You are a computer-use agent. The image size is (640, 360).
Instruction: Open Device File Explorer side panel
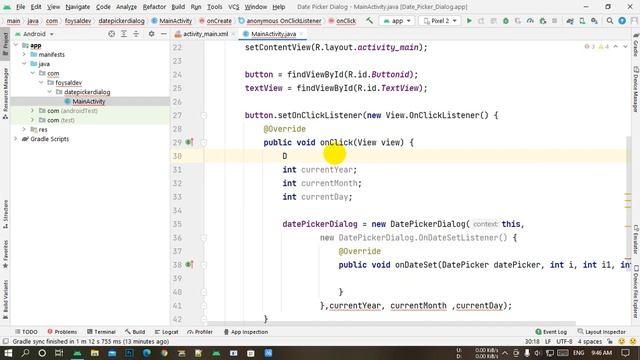pos(636,291)
